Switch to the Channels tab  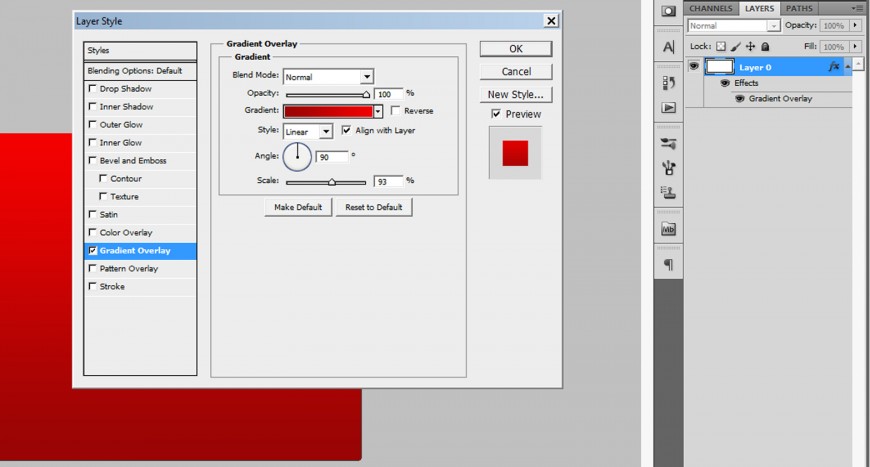click(x=711, y=8)
